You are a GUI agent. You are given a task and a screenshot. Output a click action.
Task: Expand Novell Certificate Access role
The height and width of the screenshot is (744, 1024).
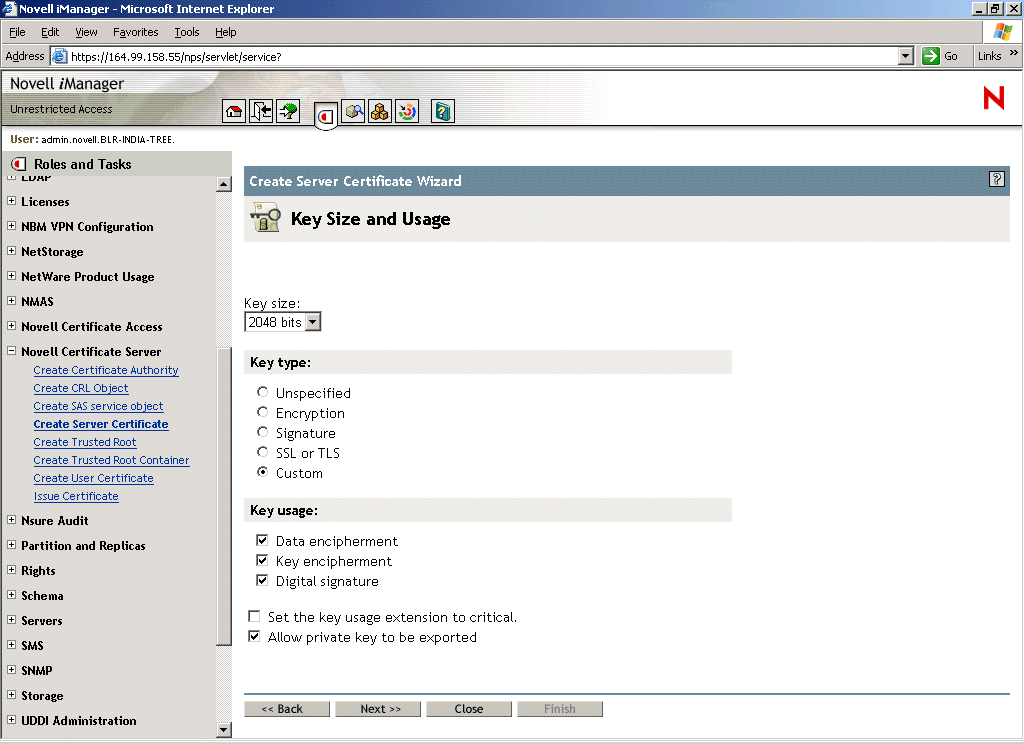click(12, 325)
